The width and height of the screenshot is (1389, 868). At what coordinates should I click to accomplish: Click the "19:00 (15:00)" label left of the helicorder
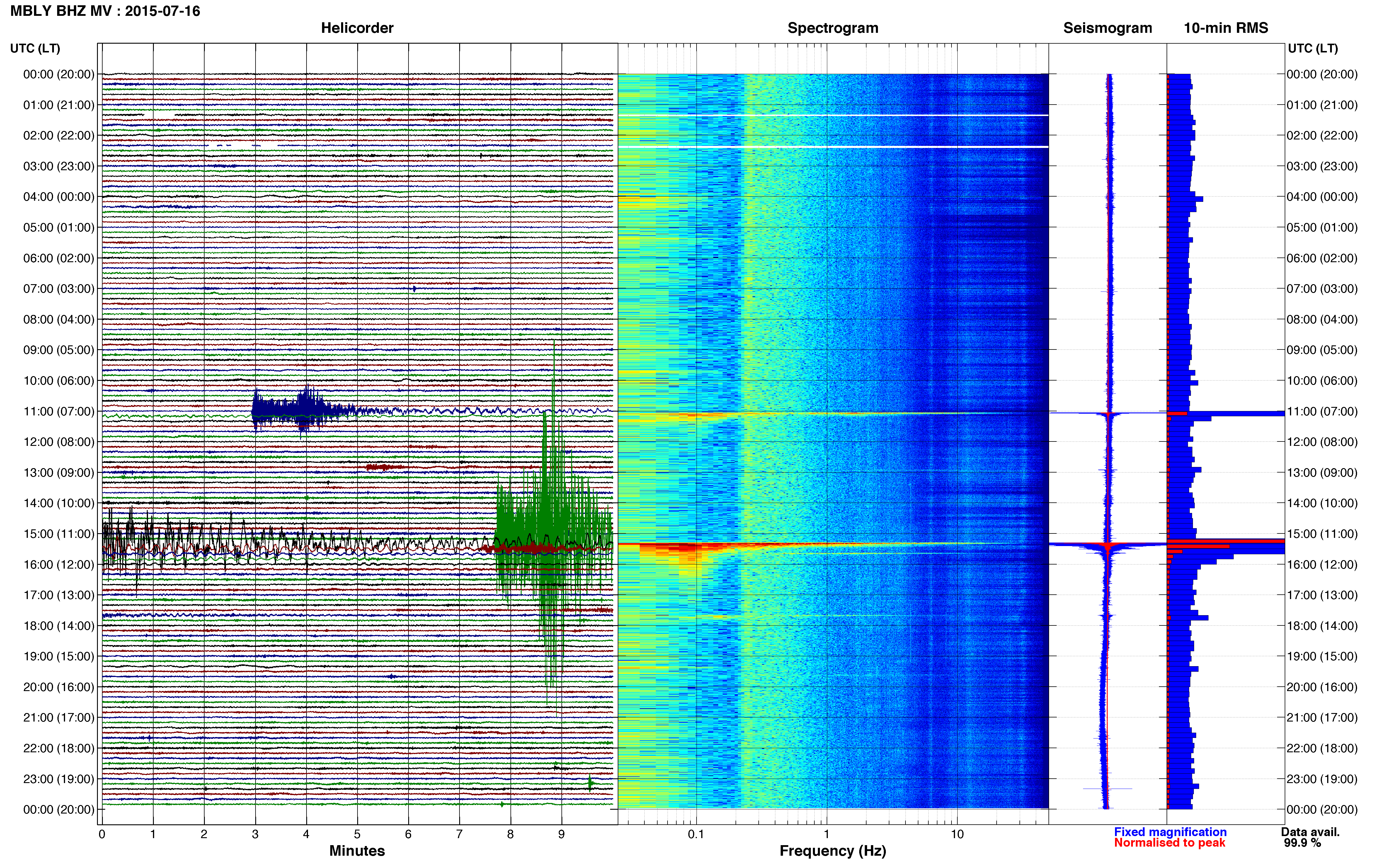[x=59, y=656]
